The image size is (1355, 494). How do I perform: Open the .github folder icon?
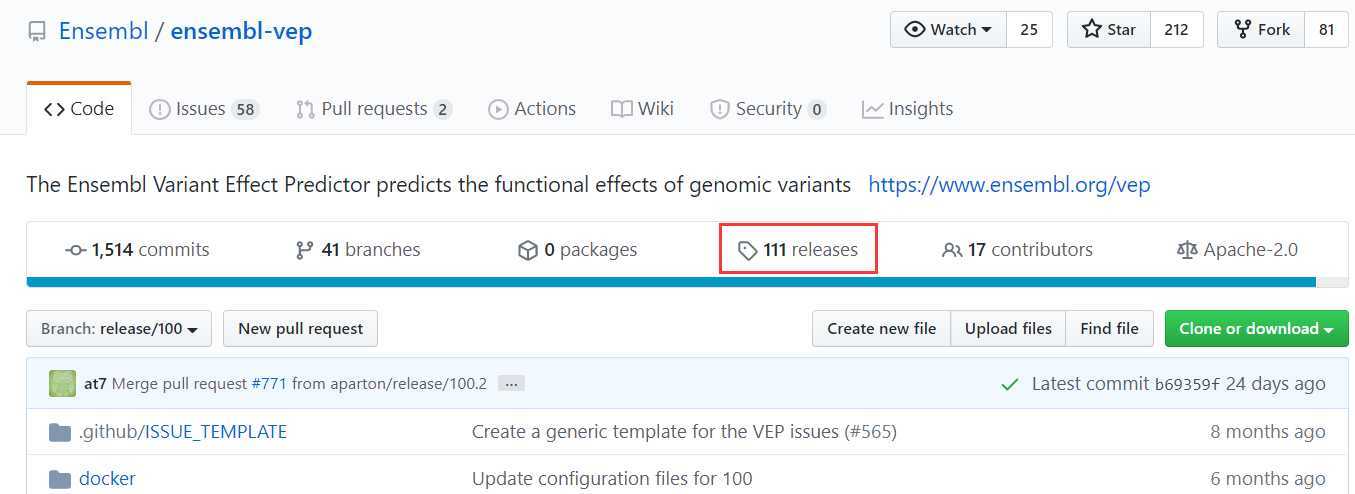tap(60, 432)
